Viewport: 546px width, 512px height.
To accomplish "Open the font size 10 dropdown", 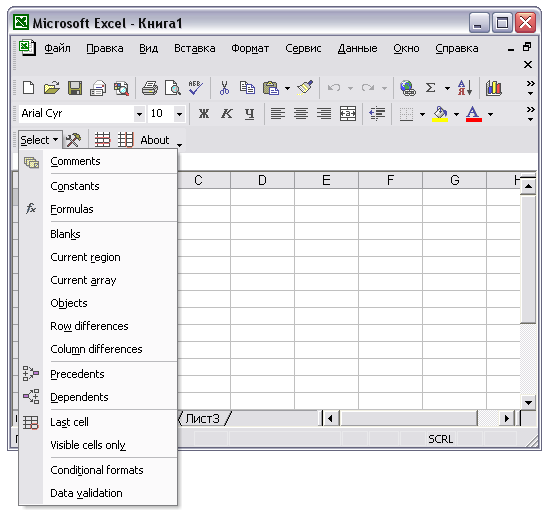I will pyautogui.click(x=179, y=114).
